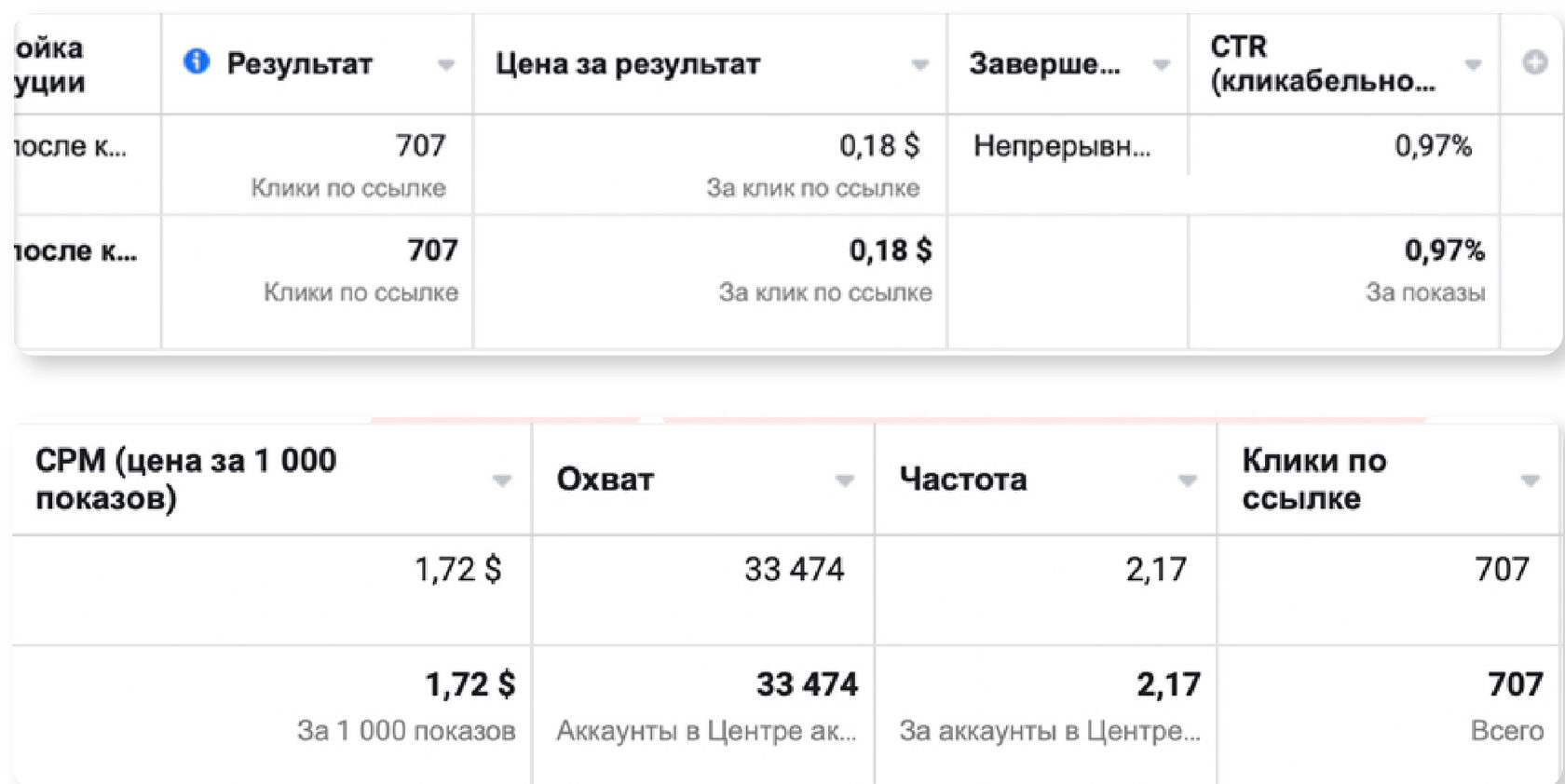
Task: Open the CTR (кликабельно...) column arrow
Action: coord(1473,65)
